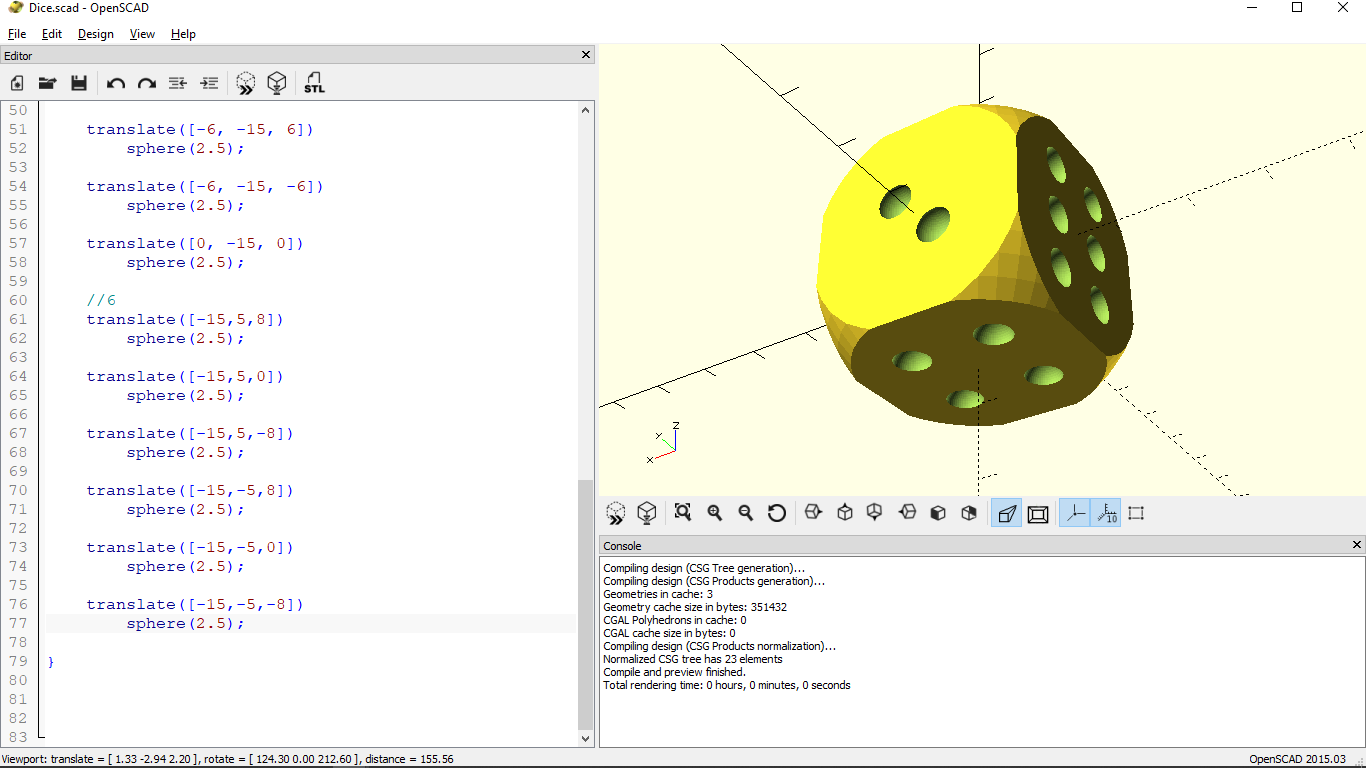
Task: Place cursor on "translate([-6, -15, -6])" line
Action: tap(205, 186)
